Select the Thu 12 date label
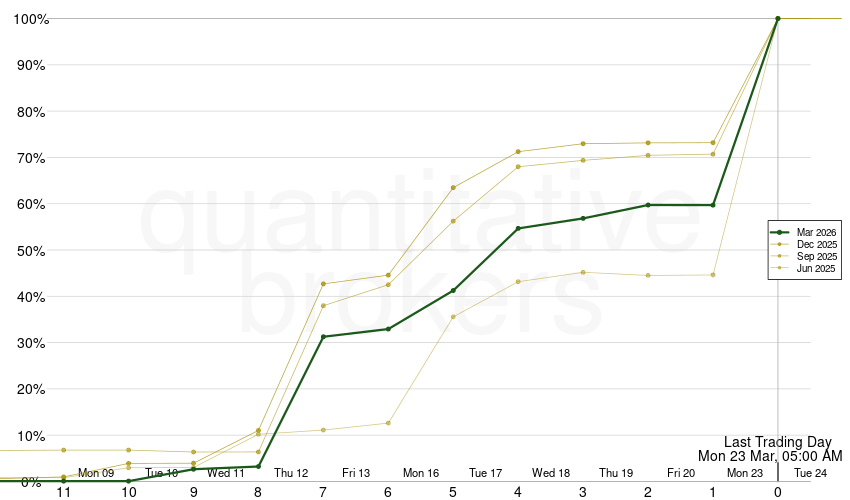Image resolution: width=850 pixels, height=500 pixels. tap(291, 473)
